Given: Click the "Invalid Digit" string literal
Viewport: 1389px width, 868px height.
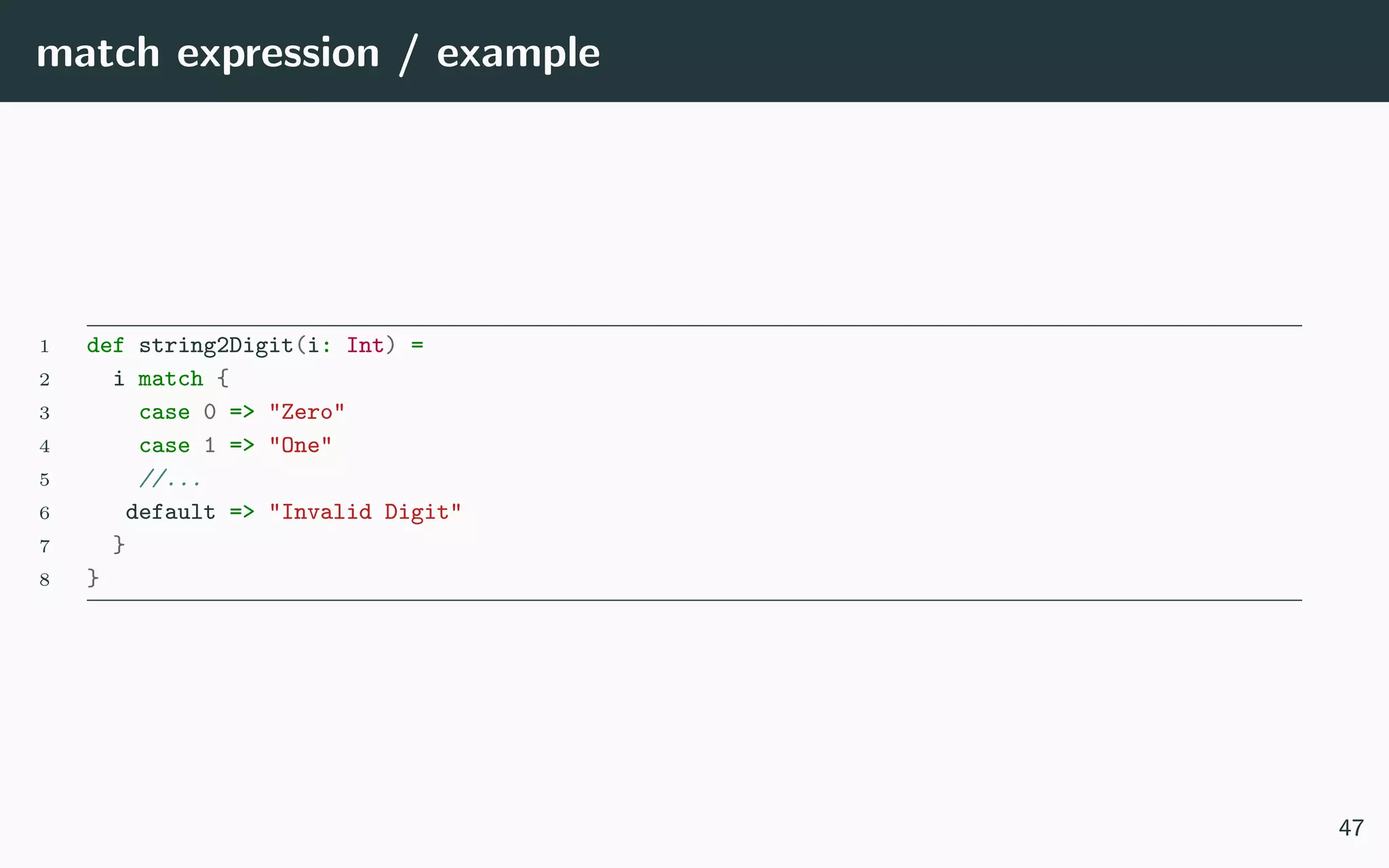Looking at the screenshot, I should tap(365, 511).
